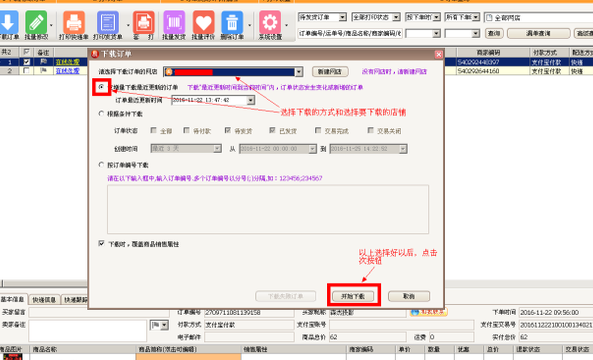This screenshot has width=593, height=360.
Task: Click merchant code cell S40292644160
Action: [x=493, y=71]
